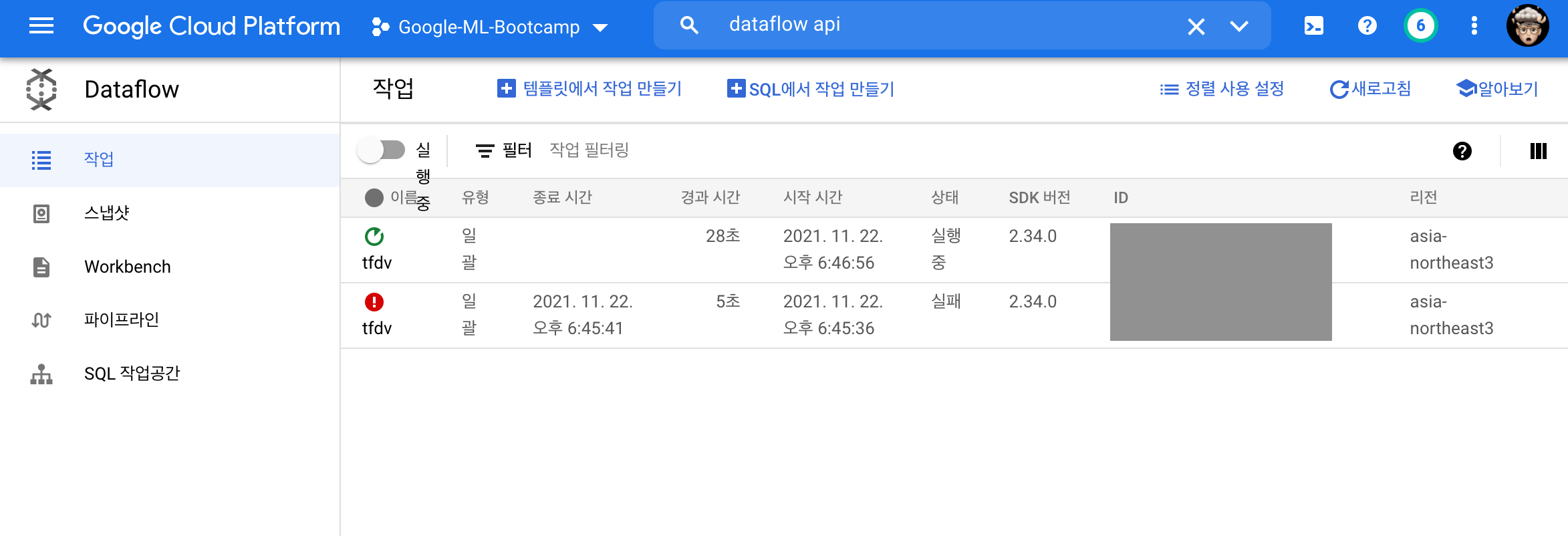Image resolution: width=1568 pixels, height=536 pixels.
Task: Sort by the 종료 시간 column header
Action: pyautogui.click(x=562, y=197)
